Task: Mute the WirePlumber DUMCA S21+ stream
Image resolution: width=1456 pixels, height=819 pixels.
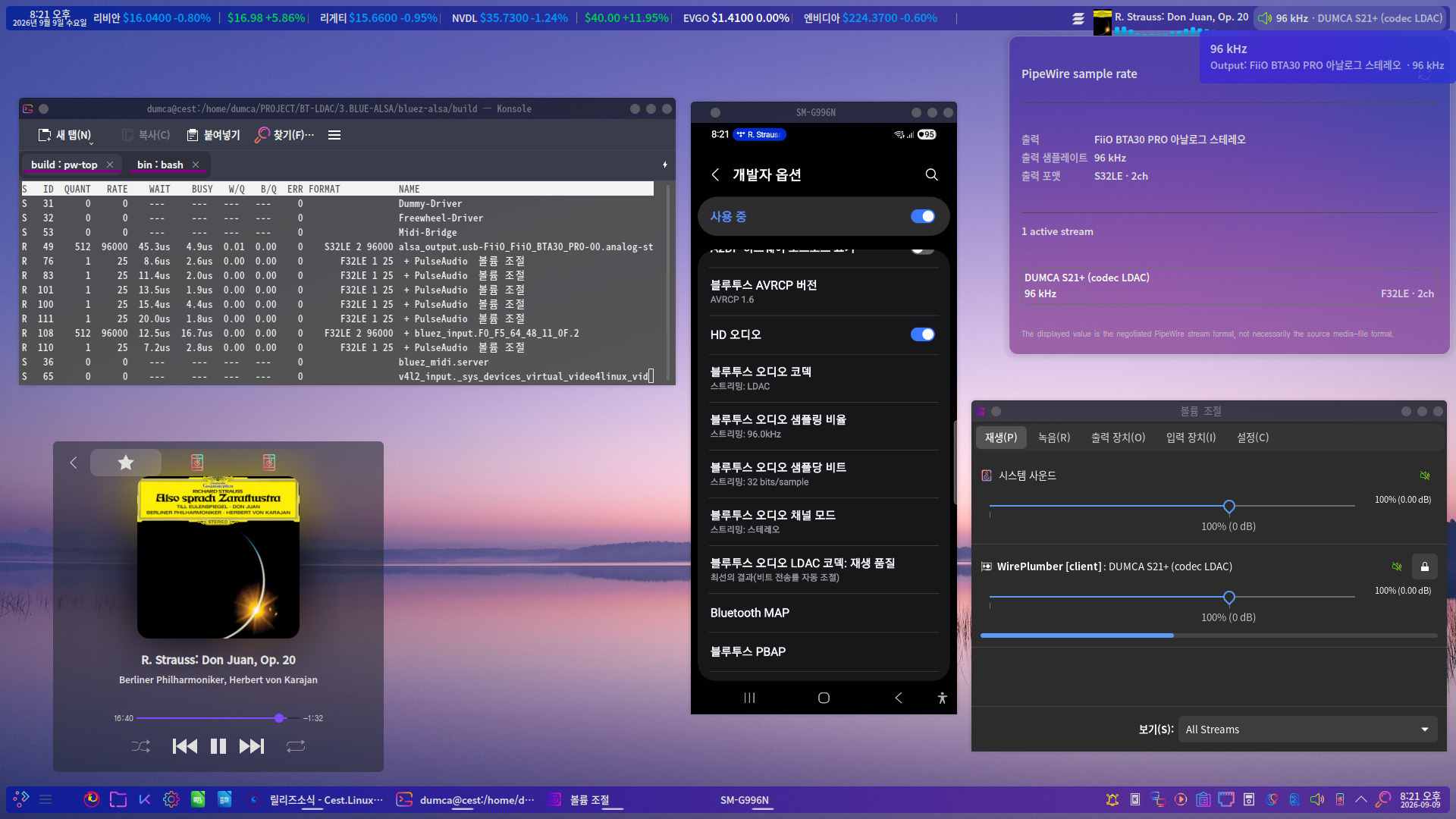Action: click(1397, 566)
